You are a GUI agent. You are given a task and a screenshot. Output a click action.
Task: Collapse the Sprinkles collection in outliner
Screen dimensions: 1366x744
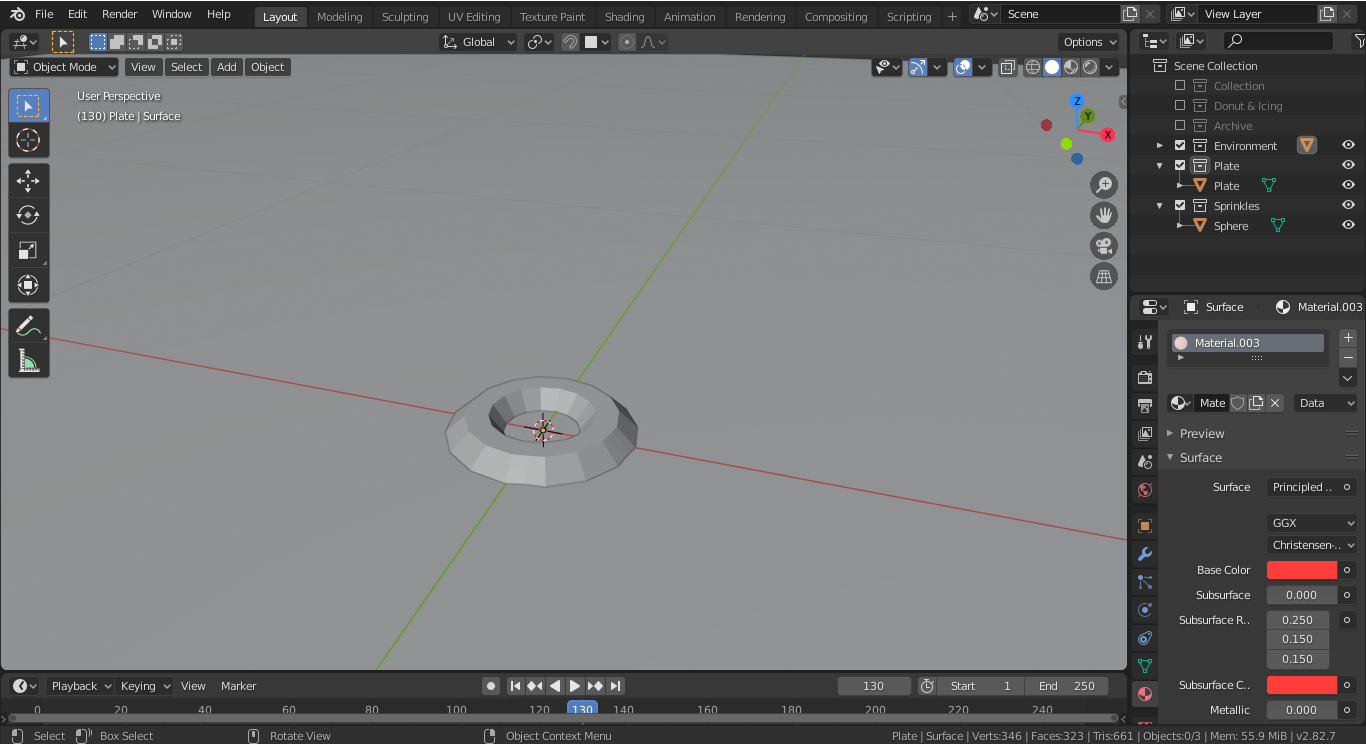pos(1160,206)
